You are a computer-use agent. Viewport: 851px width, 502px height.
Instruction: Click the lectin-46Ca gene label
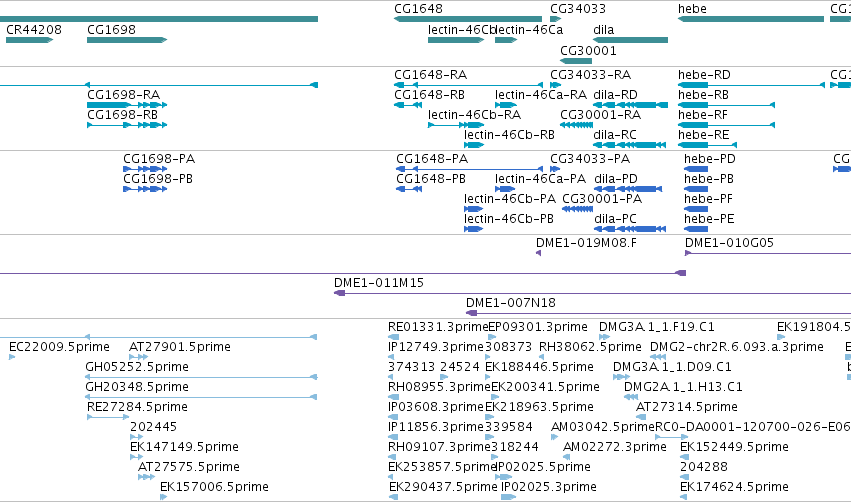click(529, 29)
